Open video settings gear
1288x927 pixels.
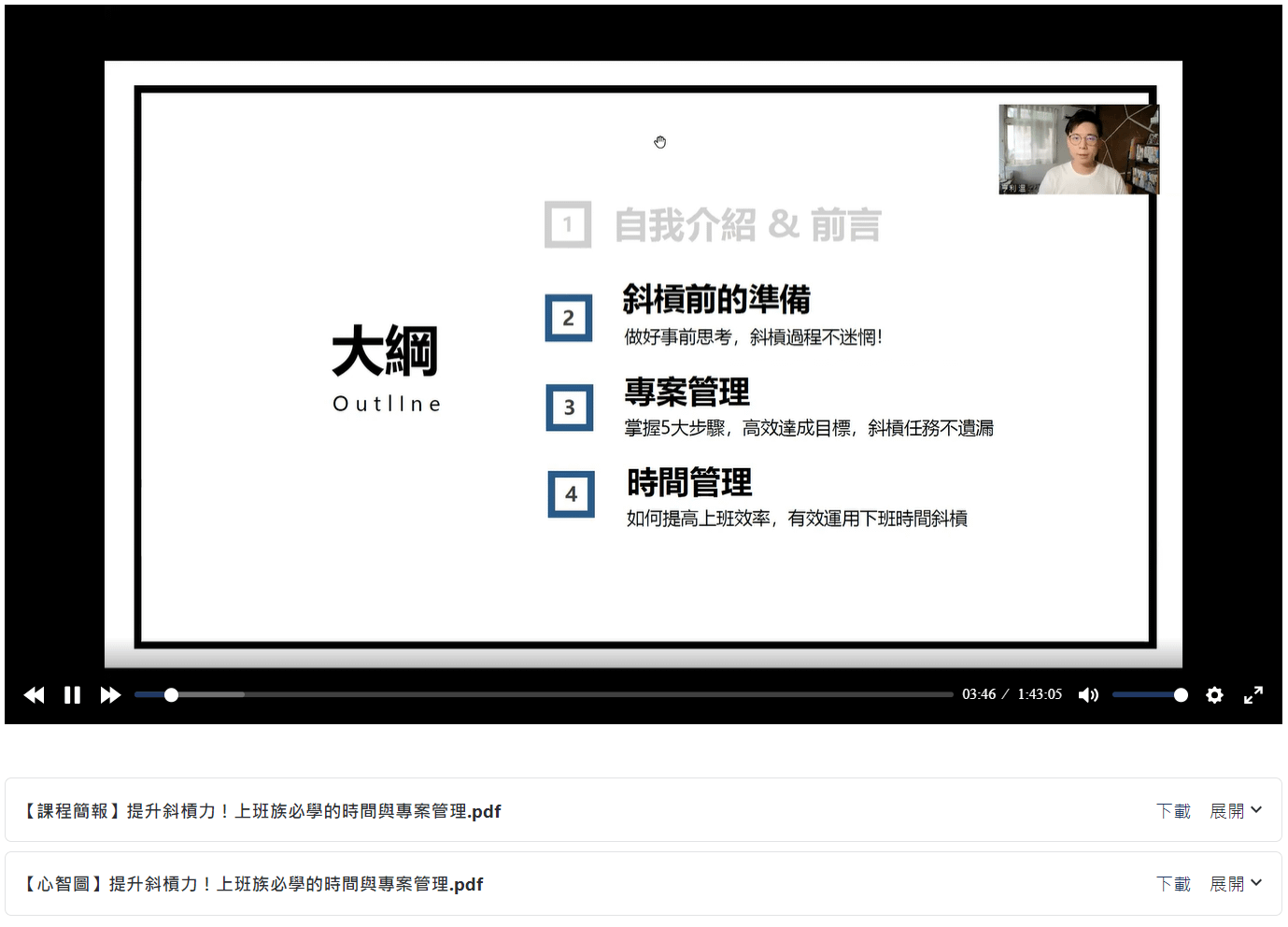tap(1214, 695)
